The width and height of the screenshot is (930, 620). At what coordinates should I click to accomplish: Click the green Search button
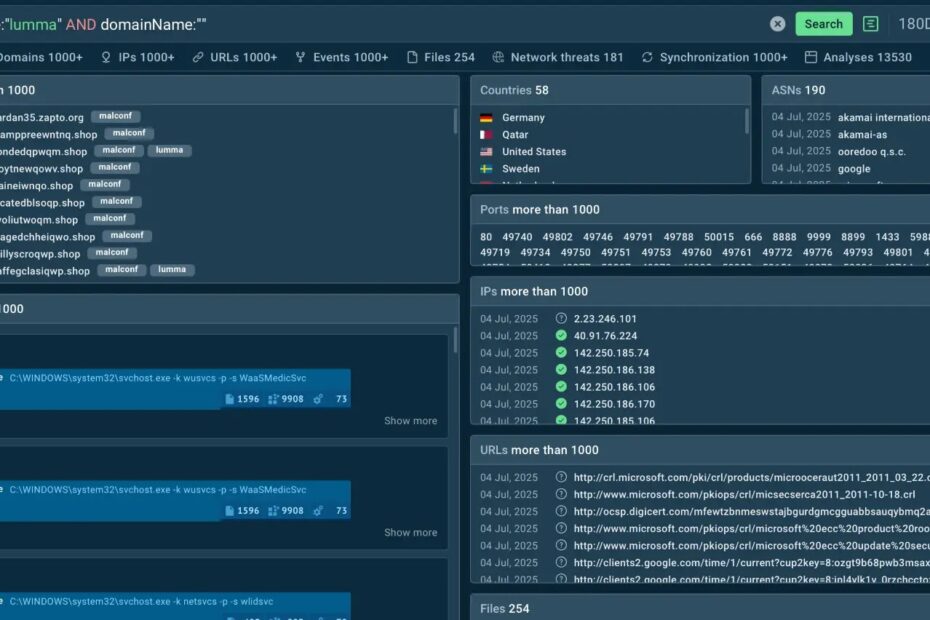[823, 24]
